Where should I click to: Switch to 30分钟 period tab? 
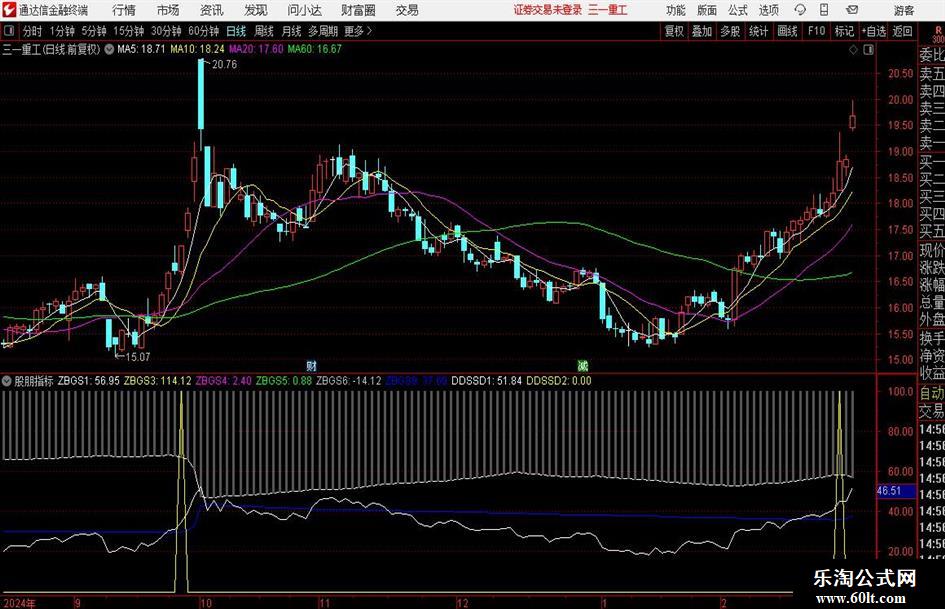(166, 31)
